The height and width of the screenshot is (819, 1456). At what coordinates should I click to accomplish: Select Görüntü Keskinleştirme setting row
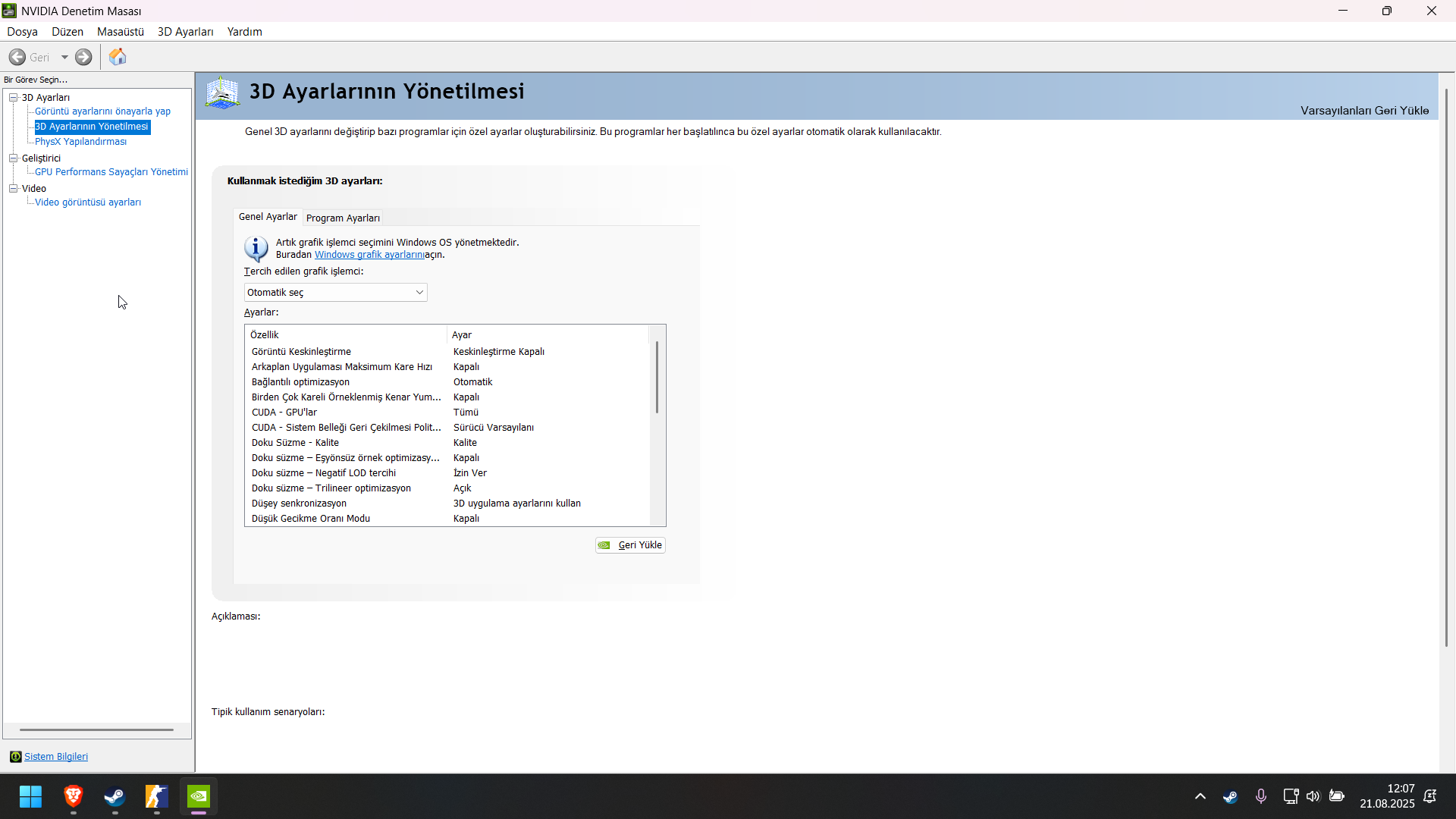point(449,352)
